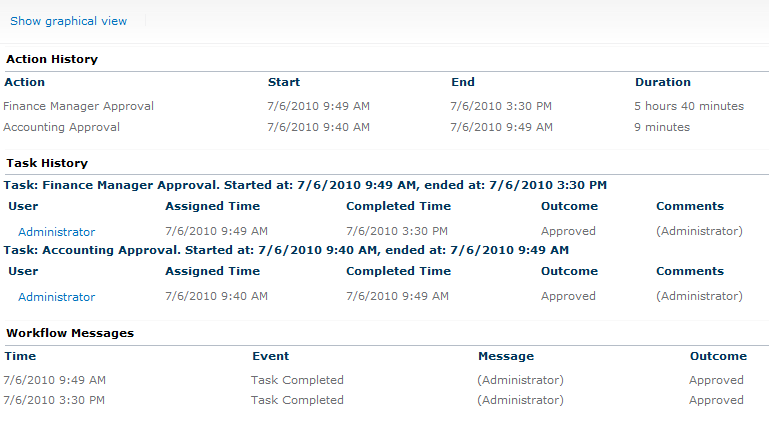
Task: Select the Accounting Approval action row
Action: pos(384,127)
